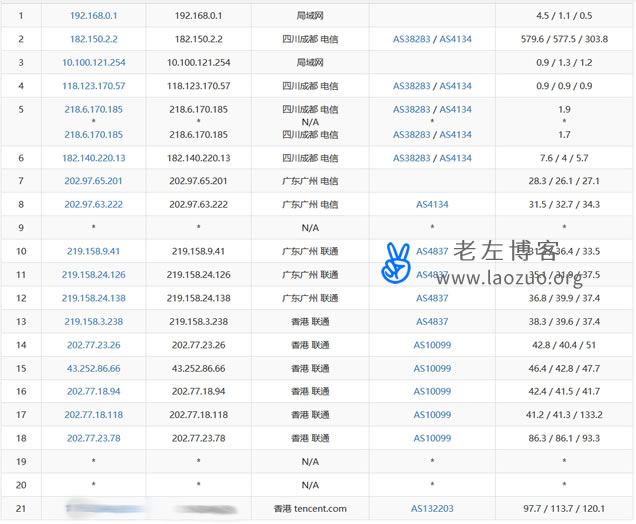Select hop number 21 cell
Screen dimensions: 636x524
click(21, 509)
